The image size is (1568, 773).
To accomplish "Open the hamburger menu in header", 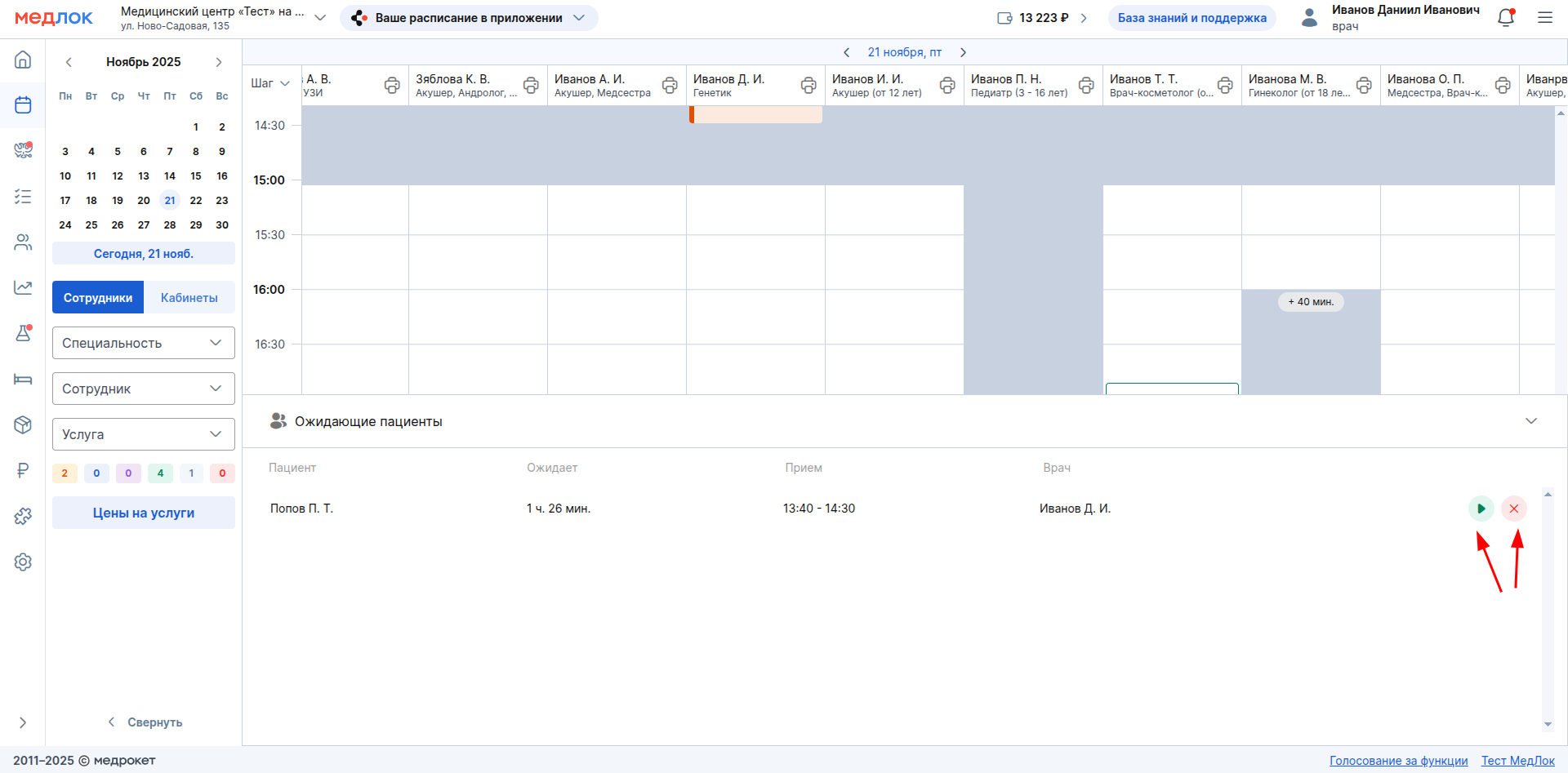I will tap(1544, 18).
